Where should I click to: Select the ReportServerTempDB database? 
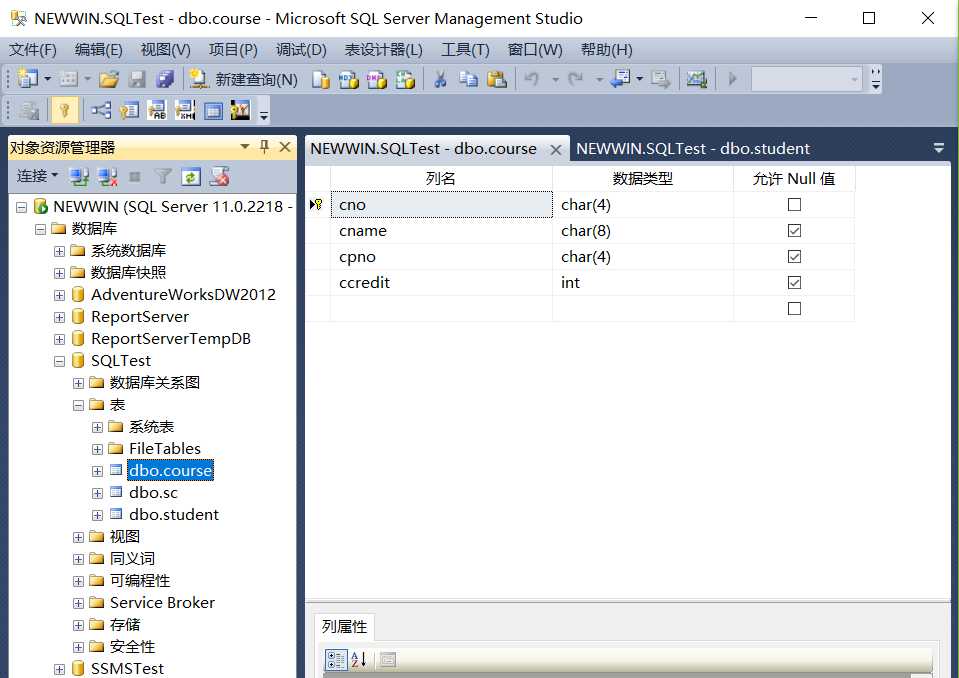point(171,339)
